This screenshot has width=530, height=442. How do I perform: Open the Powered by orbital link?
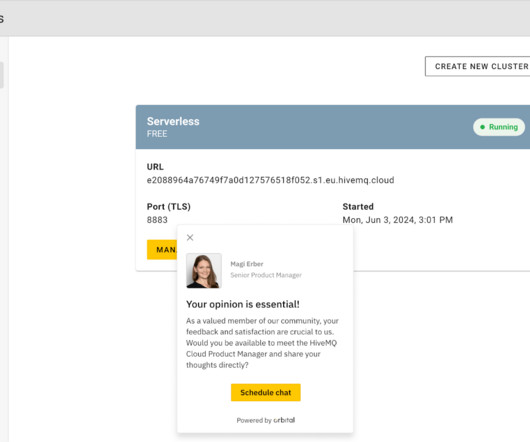pos(266,420)
